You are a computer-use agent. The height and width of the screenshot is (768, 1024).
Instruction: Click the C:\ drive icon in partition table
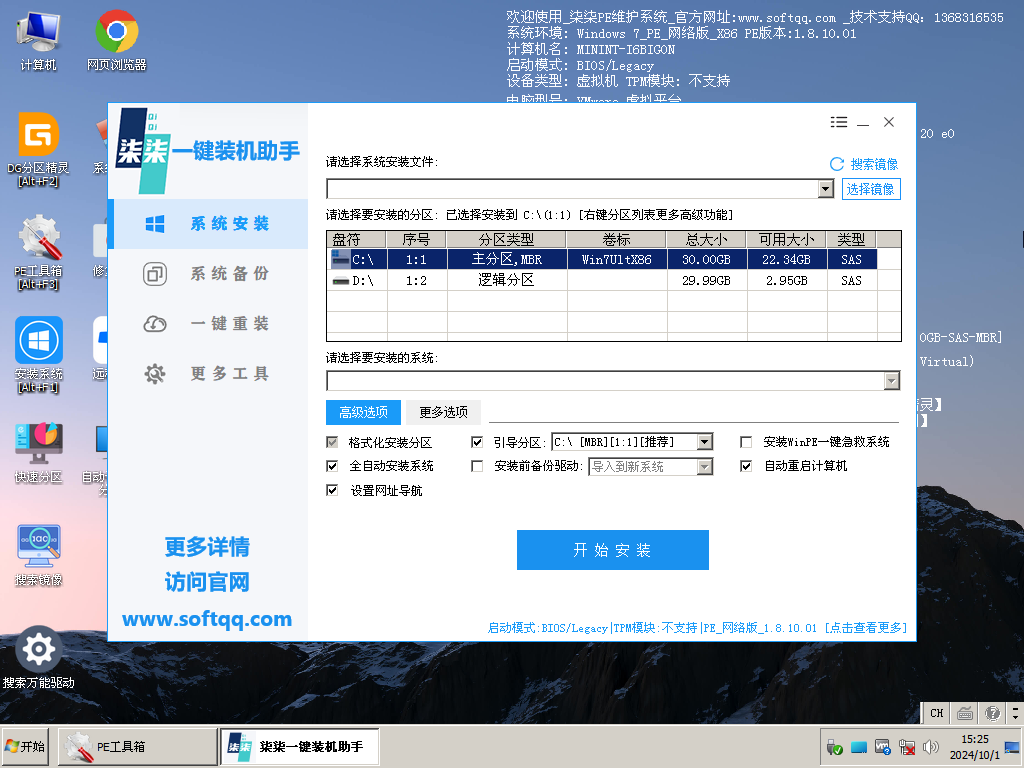tap(341, 259)
